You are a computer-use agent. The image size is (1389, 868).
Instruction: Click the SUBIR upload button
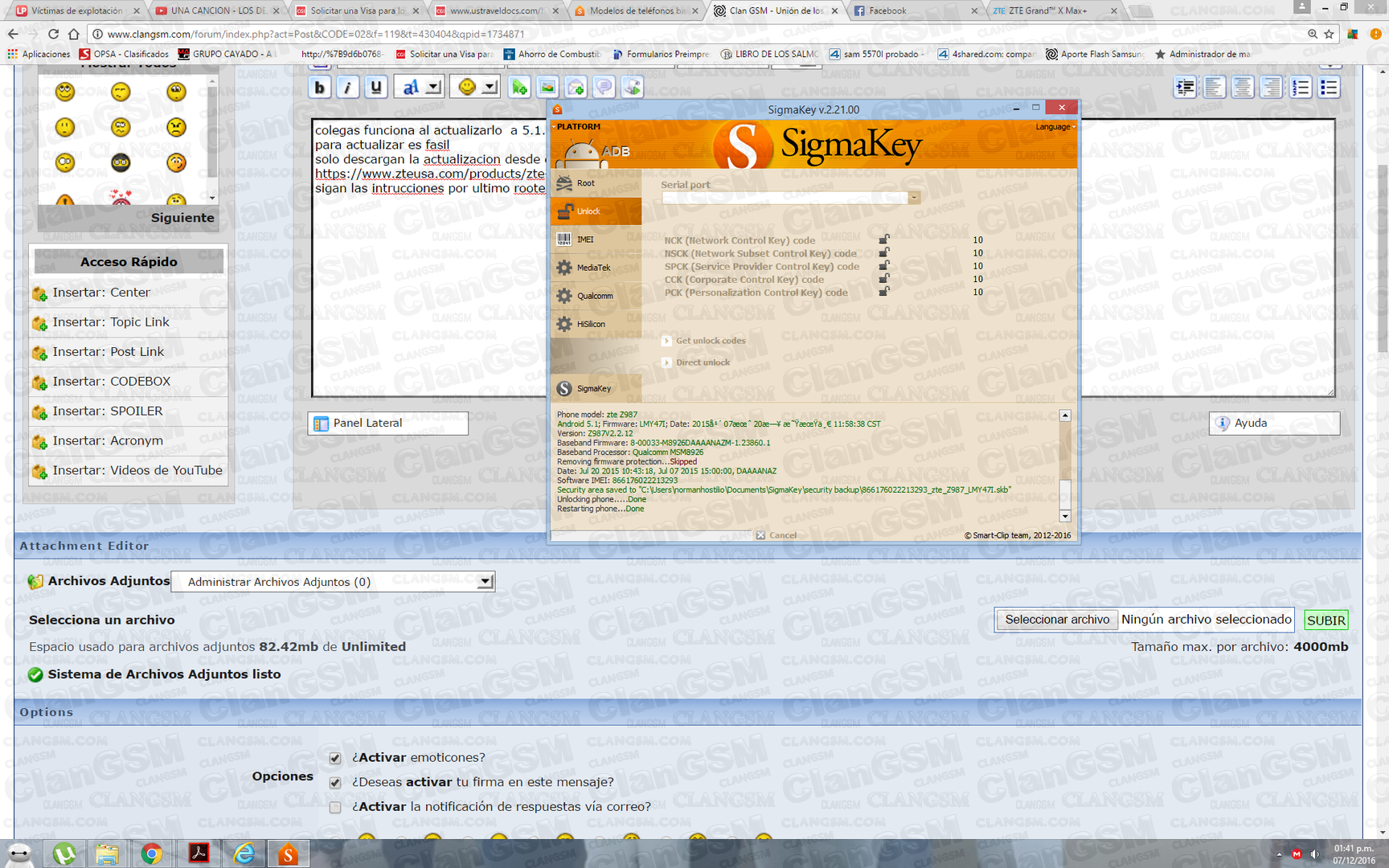(x=1325, y=620)
